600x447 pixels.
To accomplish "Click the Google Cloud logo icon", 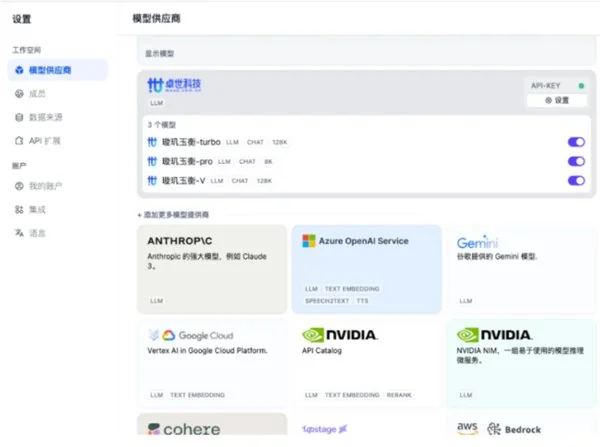I will 169,335.
